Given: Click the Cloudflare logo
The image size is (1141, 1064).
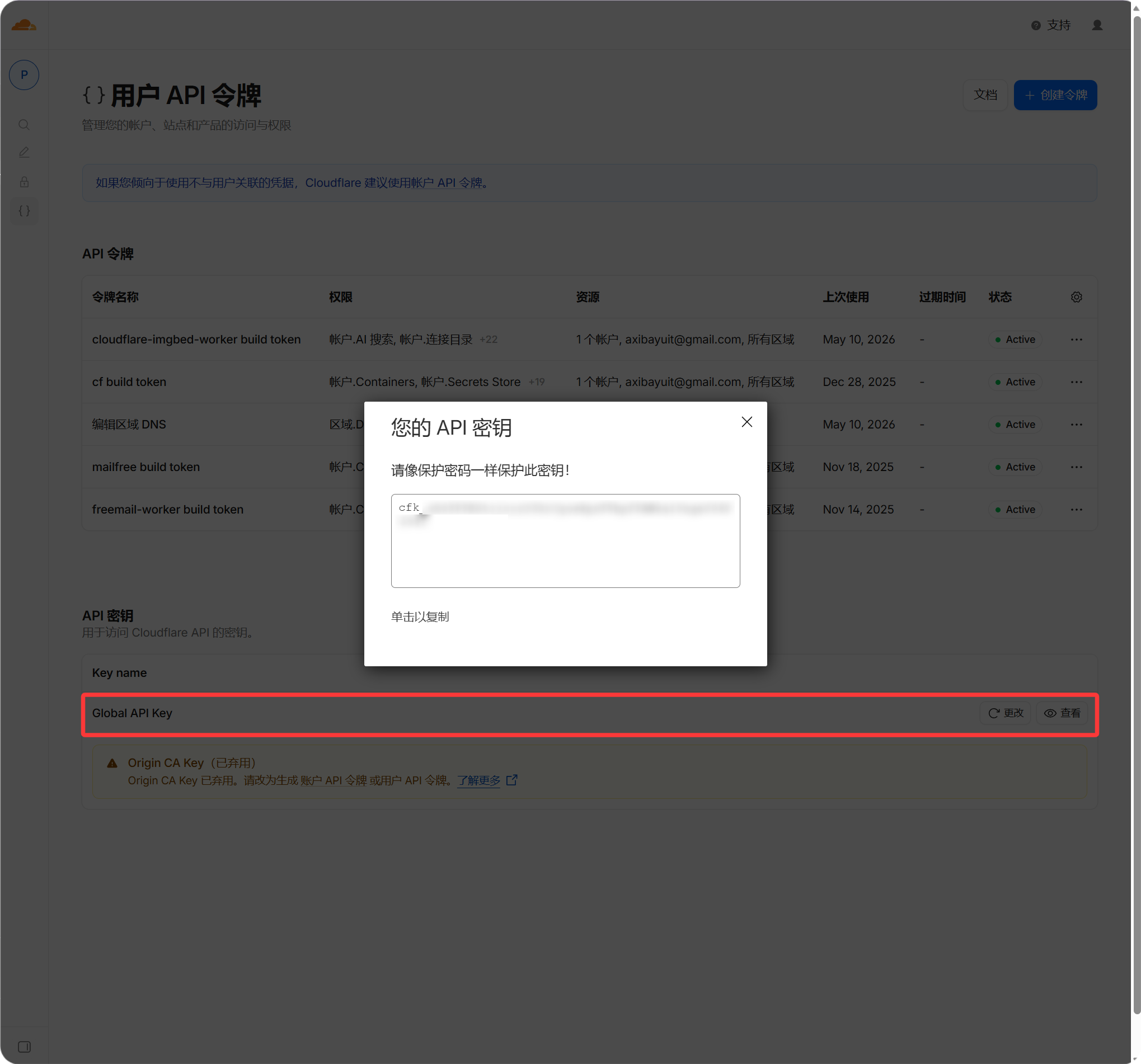Looking at the screenshot, I should [x=24, y=25].
